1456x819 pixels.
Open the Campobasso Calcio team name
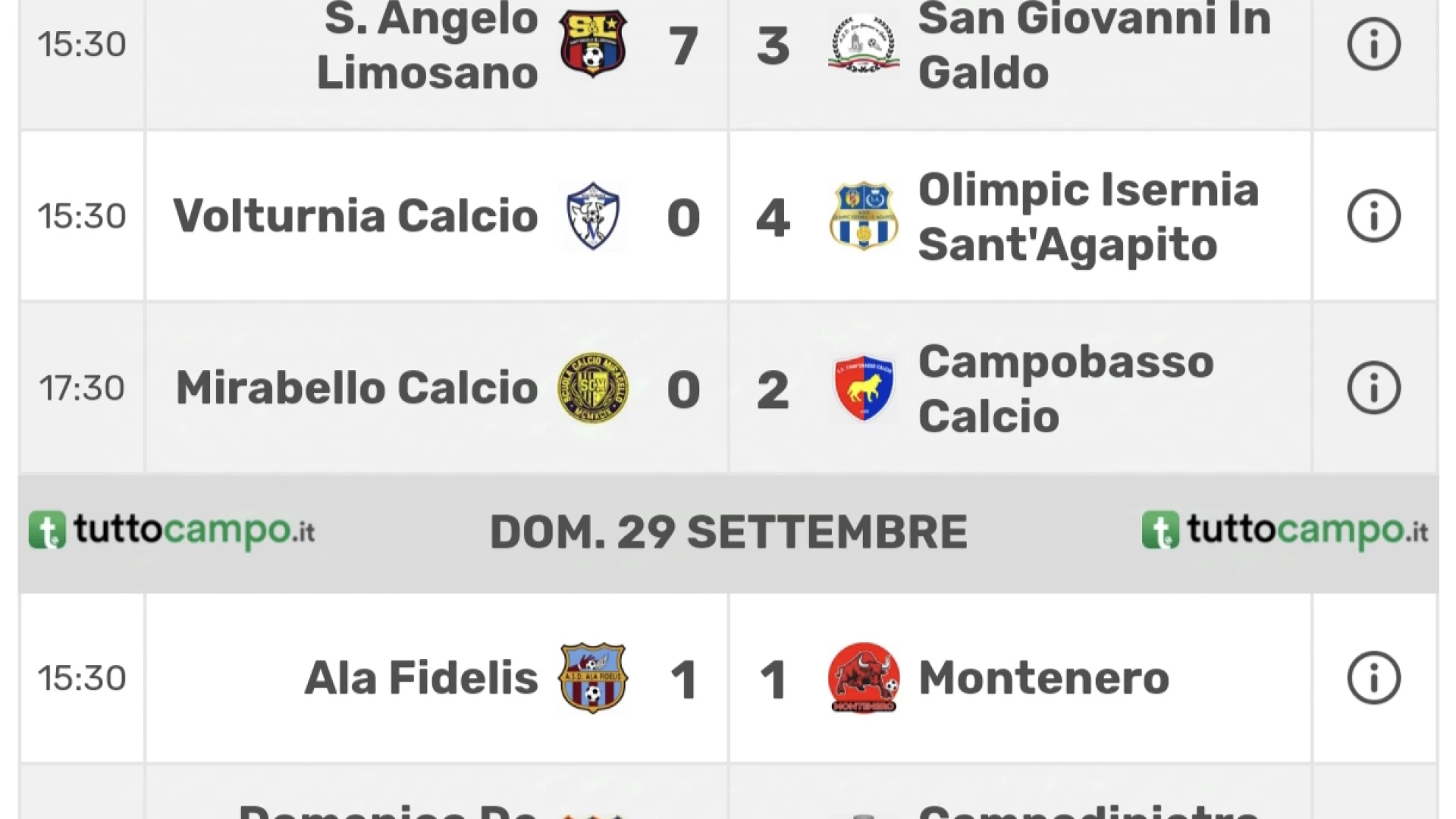pyautogui.click(x=1065, y=388)
